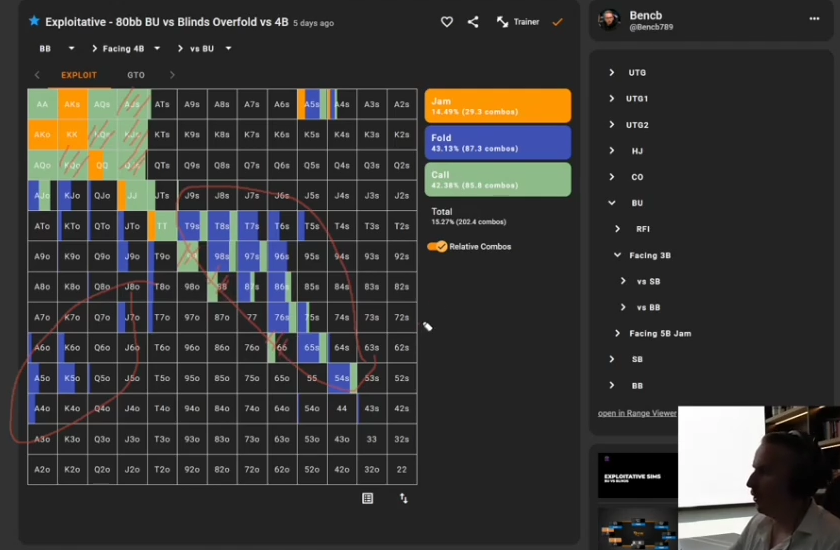840x550 pixels.
Task: Click the orange checkmark icon
Action: click(x=558, y=22)
